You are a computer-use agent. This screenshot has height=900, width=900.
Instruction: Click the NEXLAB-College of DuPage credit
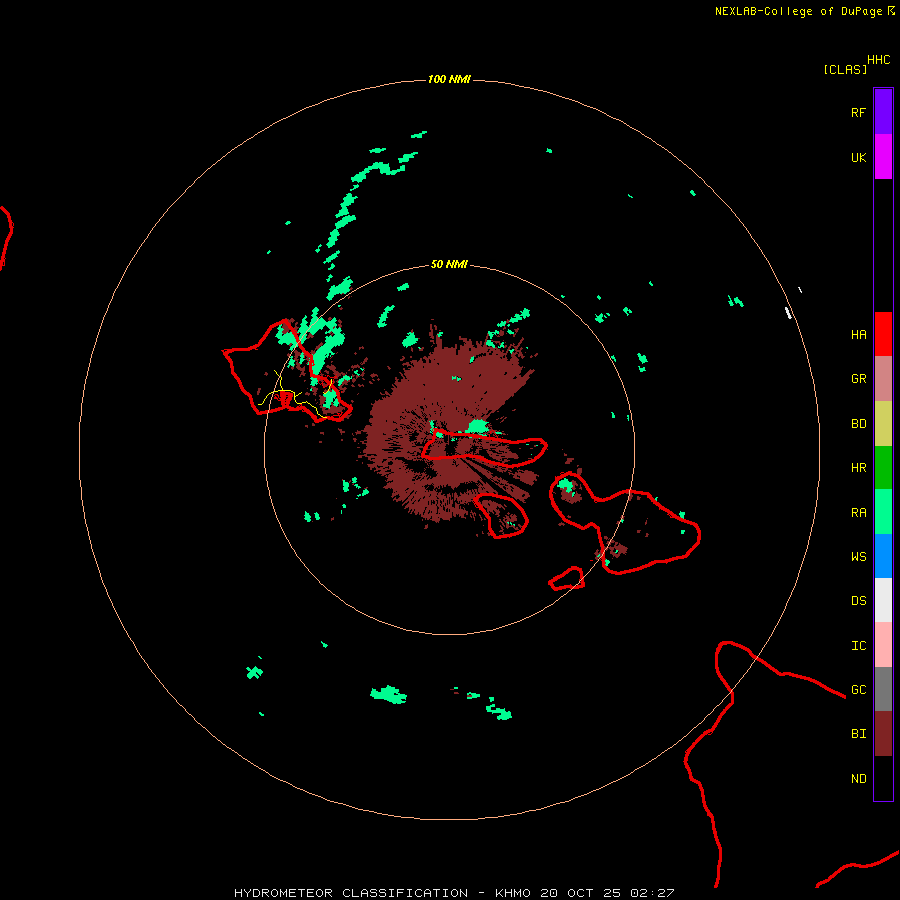click(x=805, y=11)
